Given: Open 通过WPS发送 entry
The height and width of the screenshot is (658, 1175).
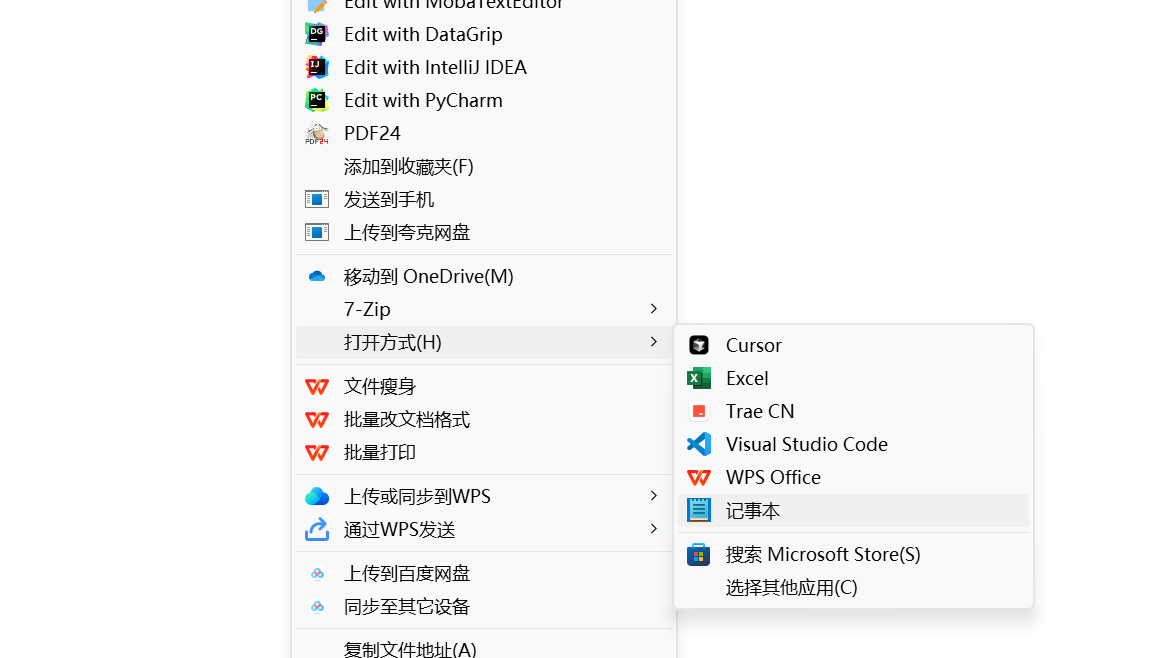Looking at the screenshot, I should (x=483, y=529).
